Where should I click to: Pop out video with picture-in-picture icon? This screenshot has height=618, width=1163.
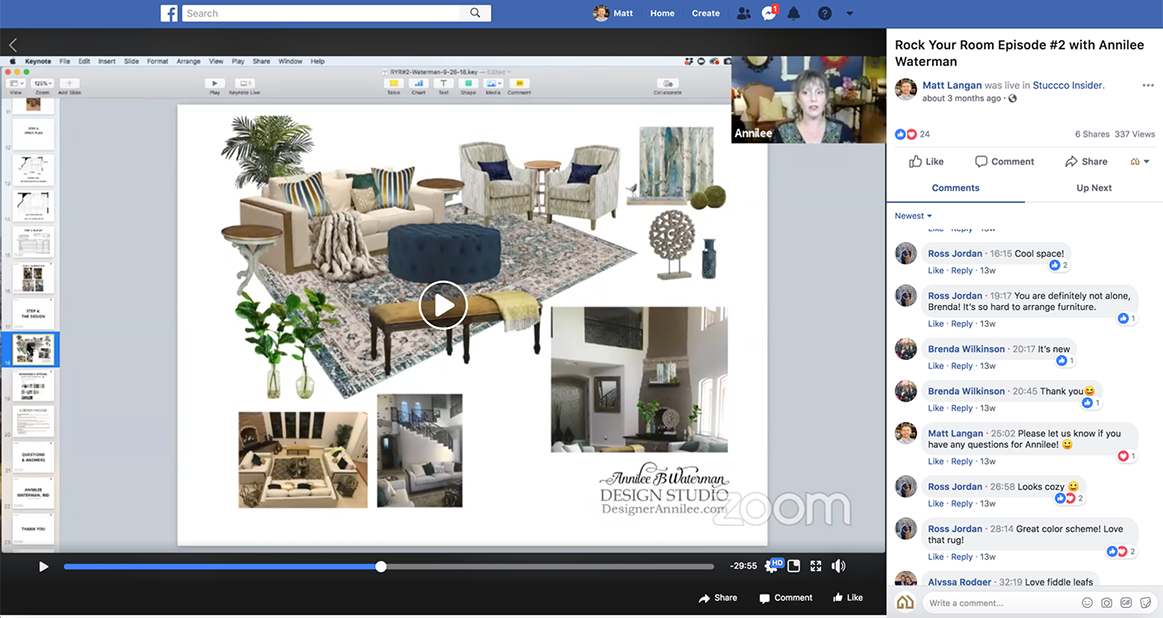point(794,566)
